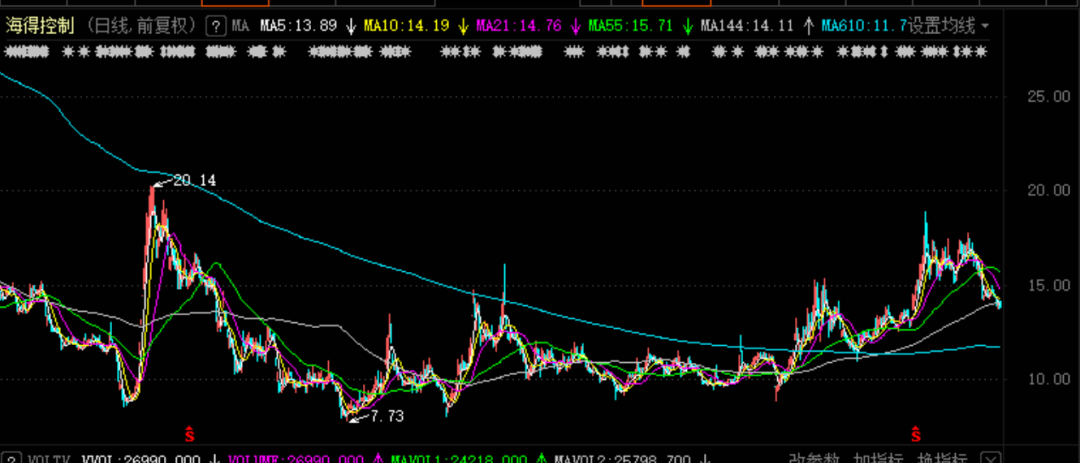The width and height of the screenshot is (1080, 463).
Task: Click the MA indicator name label
Action: click(240, 27)
